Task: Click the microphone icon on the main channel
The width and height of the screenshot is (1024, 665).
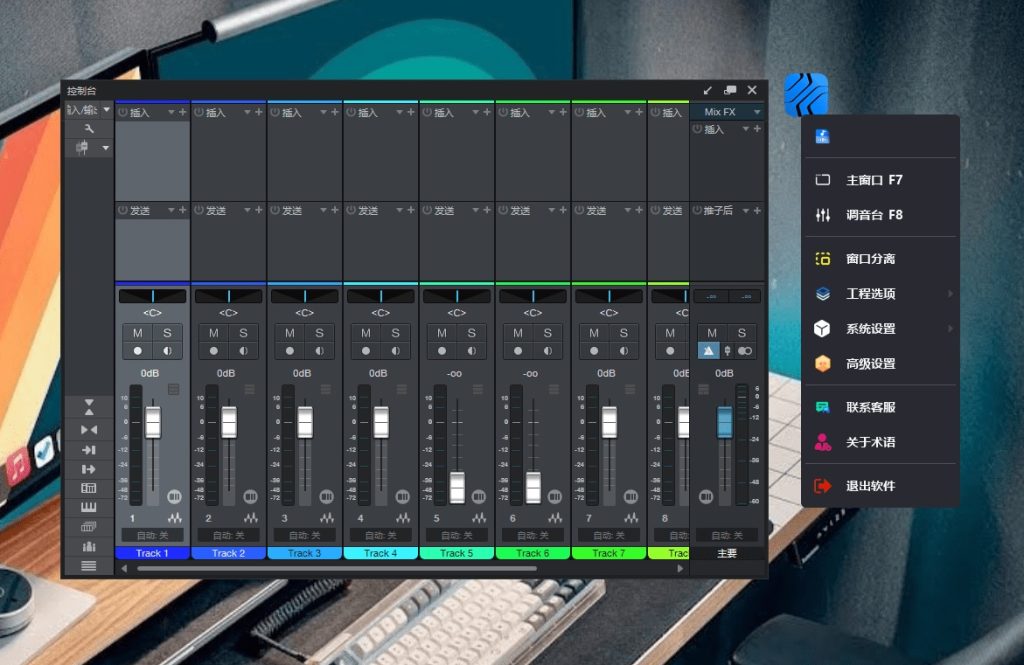Action: coord(727,351)
